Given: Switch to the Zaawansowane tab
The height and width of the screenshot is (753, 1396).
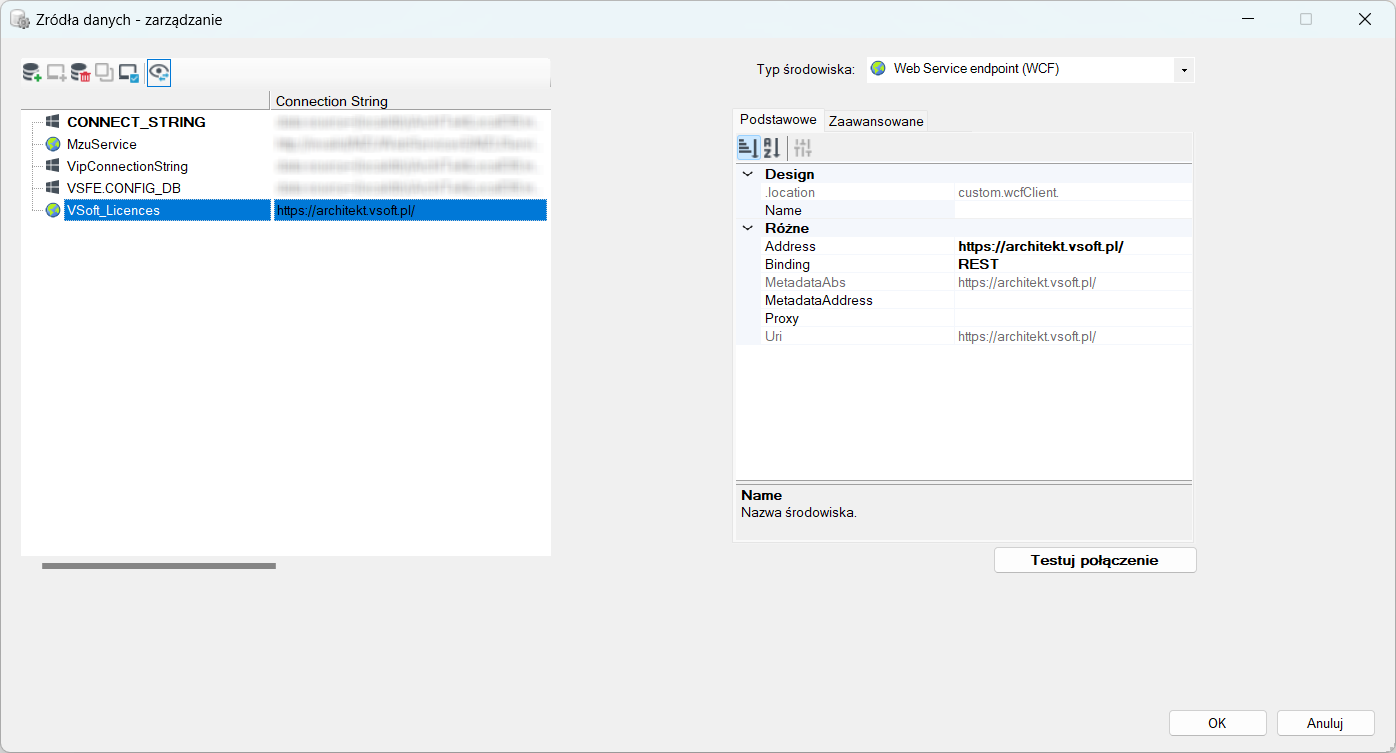Looking at the screenshot, I should click(x=876, y=121).
